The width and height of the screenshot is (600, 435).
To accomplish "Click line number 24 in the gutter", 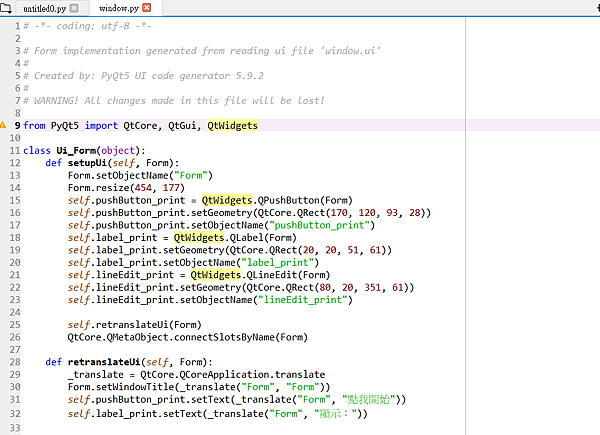I will [15, 312].
